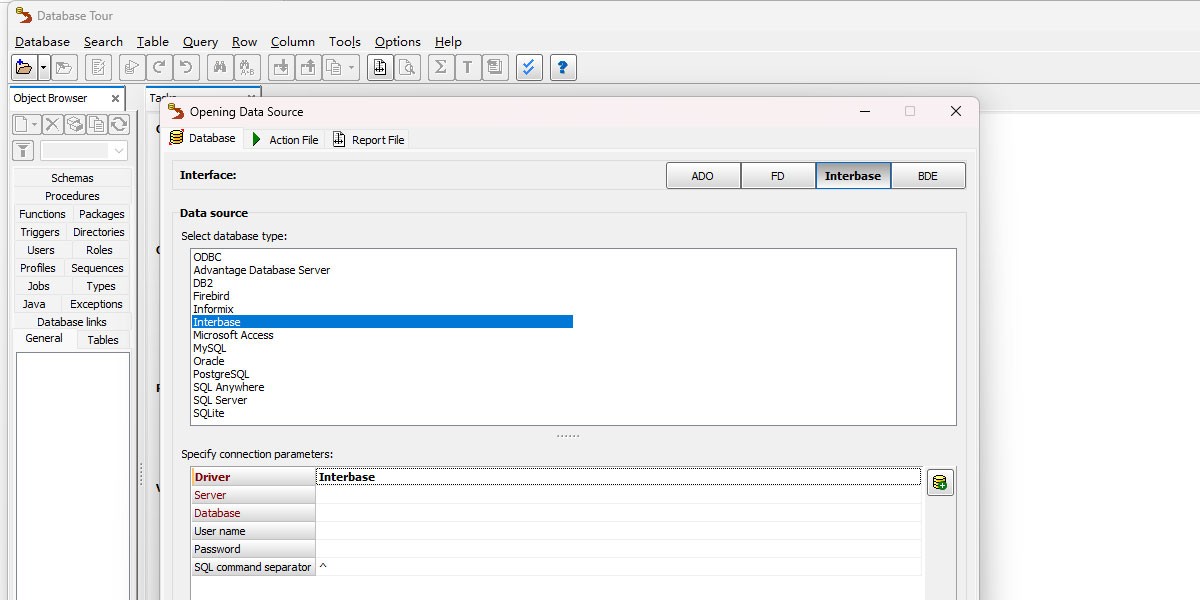
Task: Select the Sequences tab in Object Browser
Action: click(x=97, y=268)
